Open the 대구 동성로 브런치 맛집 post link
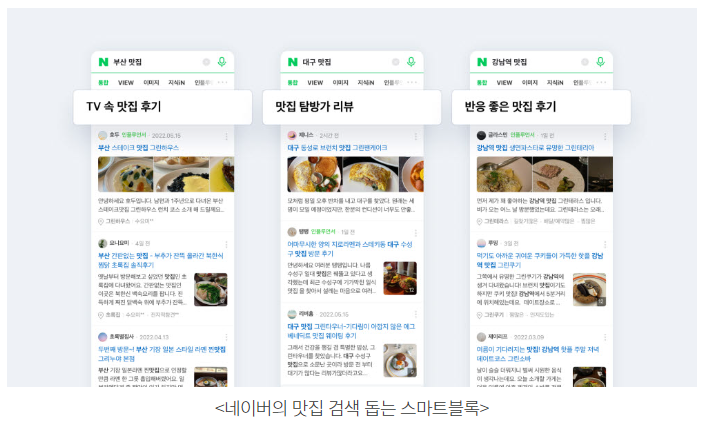Screen dimensions: 712x427 [x=337, y=148]
